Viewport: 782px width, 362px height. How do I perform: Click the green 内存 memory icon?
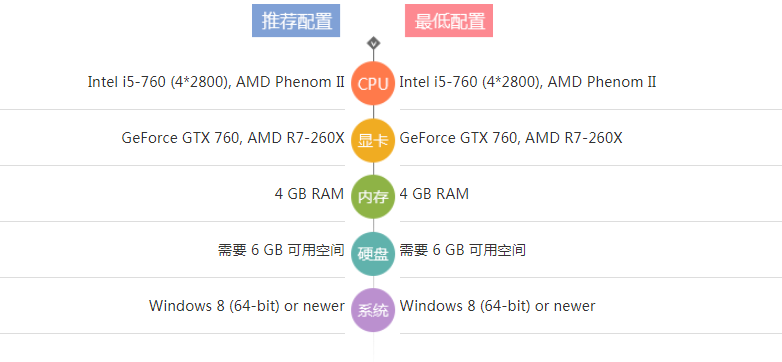tap(373, 197)
